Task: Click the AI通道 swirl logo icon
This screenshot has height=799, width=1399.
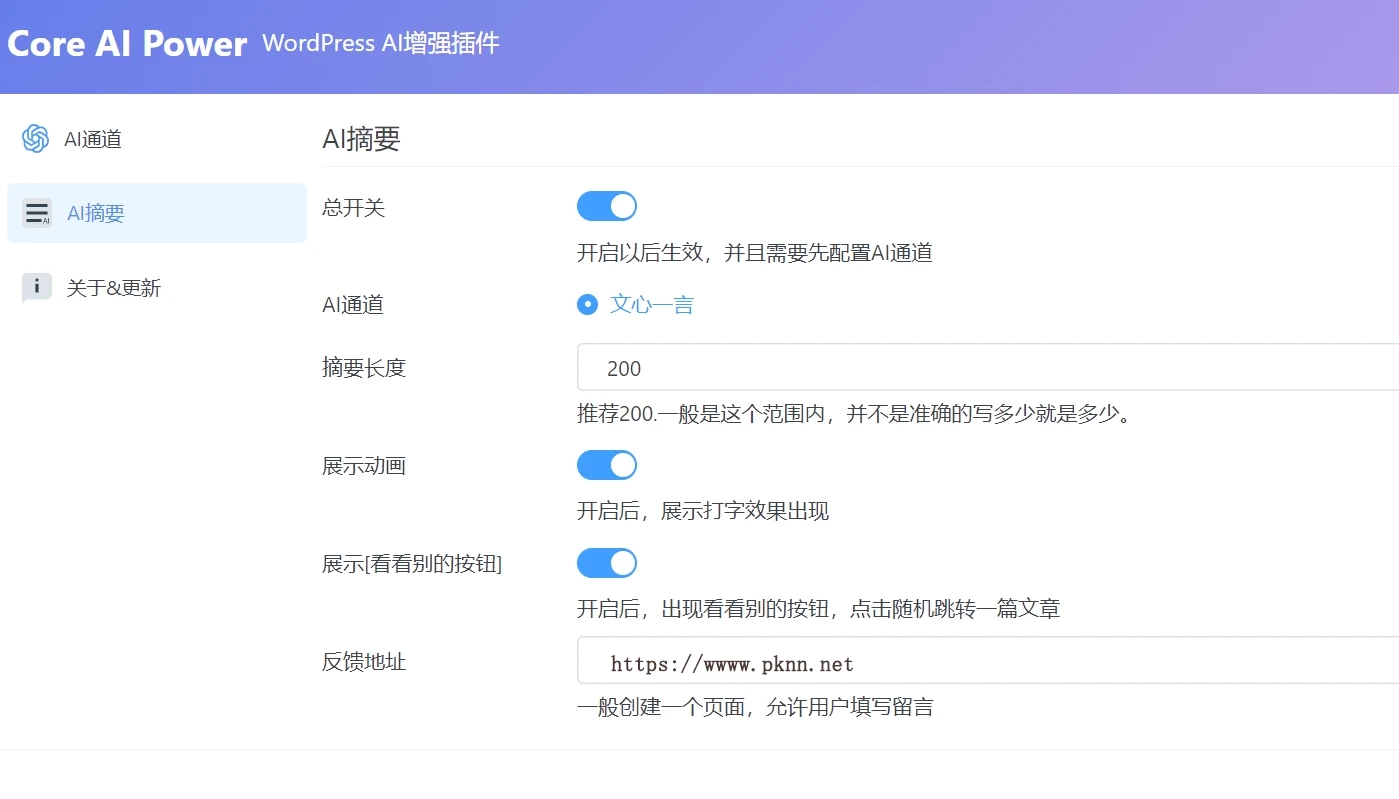Action: (36, 139)
